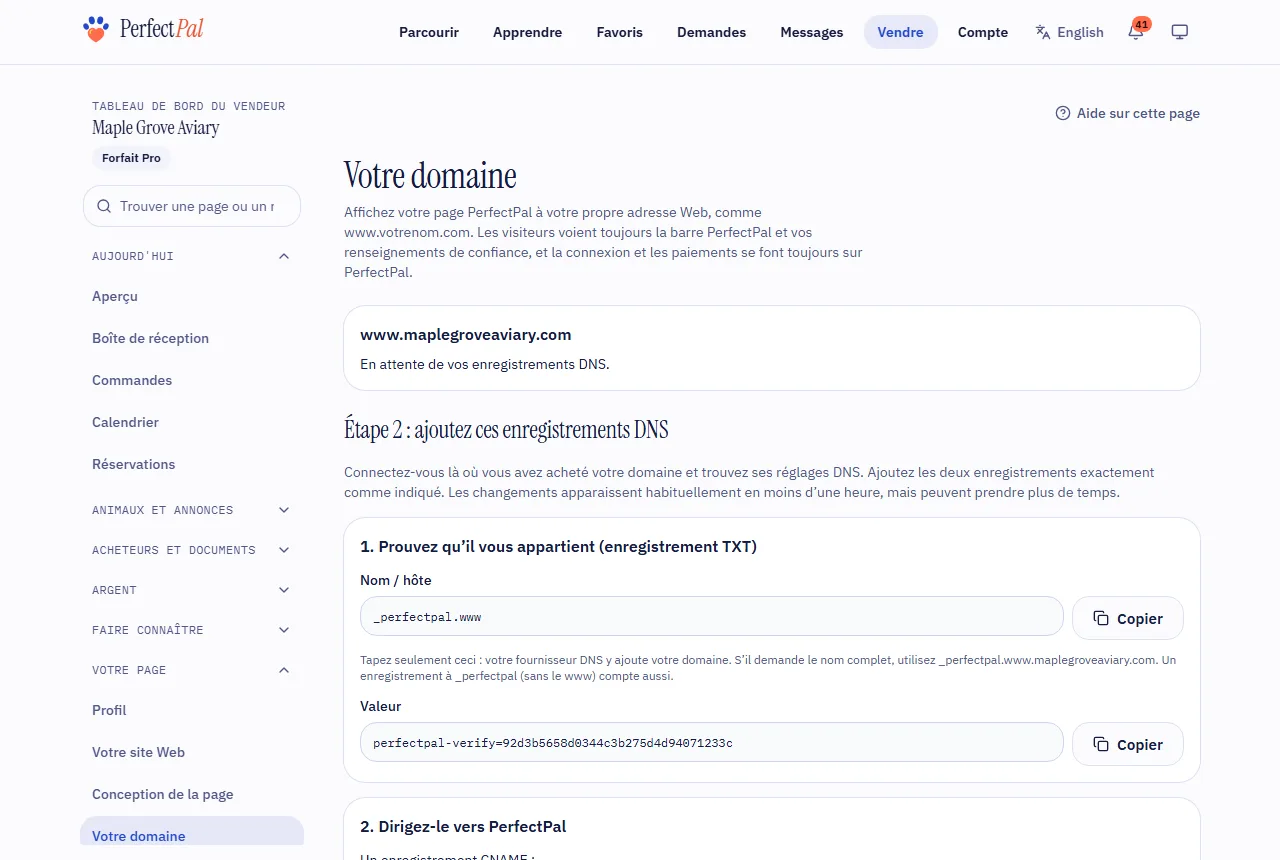1280x860 pixels.
Task: Click the Nom / hôte field _perfectpal.www
Action: [712, 616]
